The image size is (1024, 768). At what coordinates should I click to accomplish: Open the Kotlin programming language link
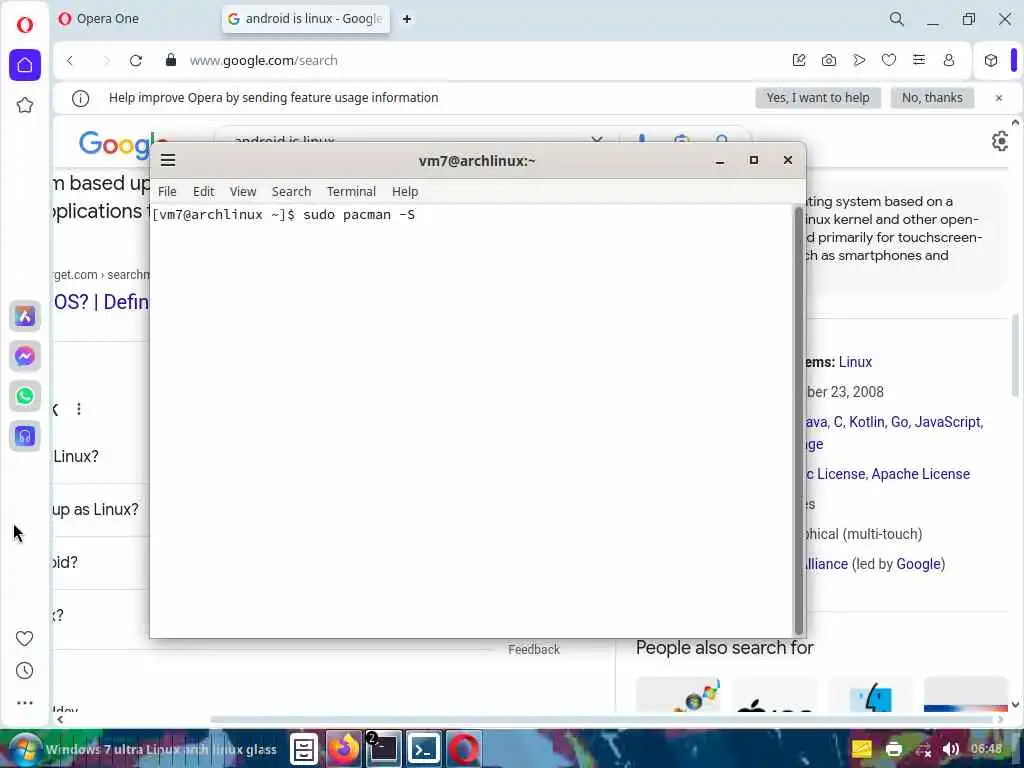point(866,422)
